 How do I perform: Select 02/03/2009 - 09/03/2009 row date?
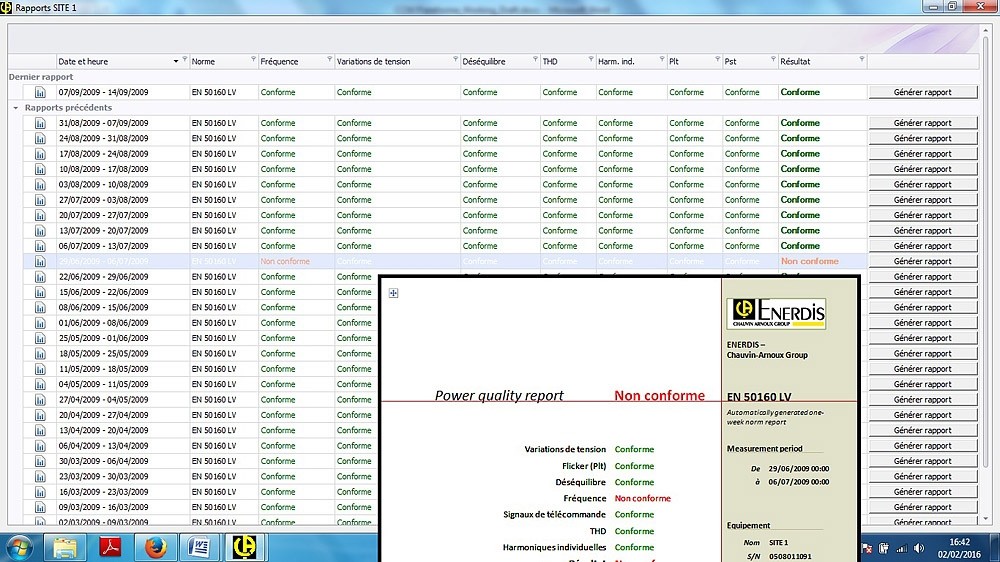103,522
